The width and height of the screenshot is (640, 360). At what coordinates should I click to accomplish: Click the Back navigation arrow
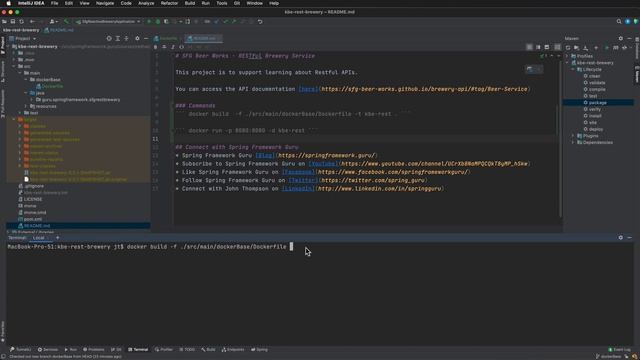(32, 21)
